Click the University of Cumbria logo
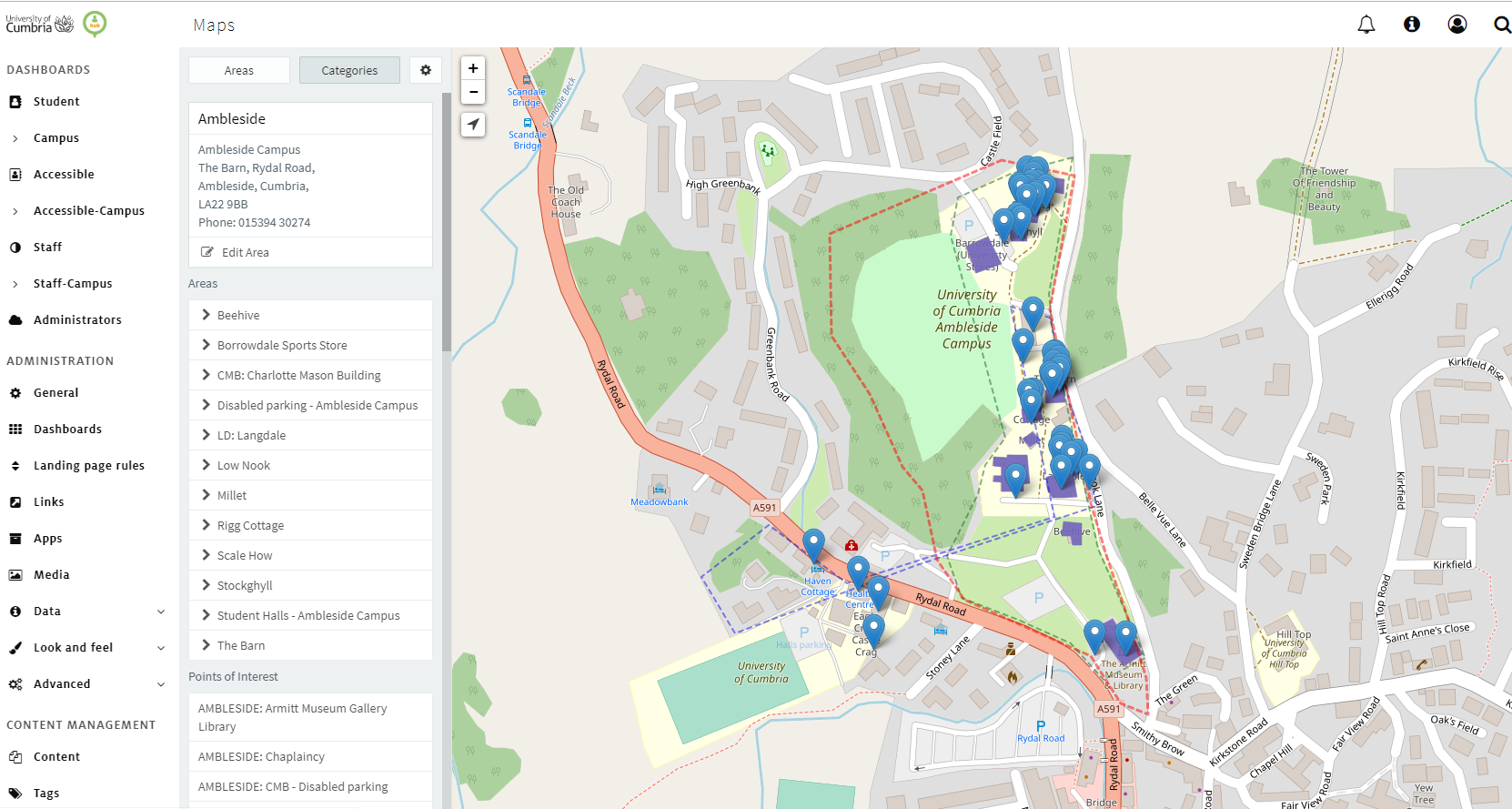Image resolution: width=1512 pixels, height=809 pixels. click(40, 24)
